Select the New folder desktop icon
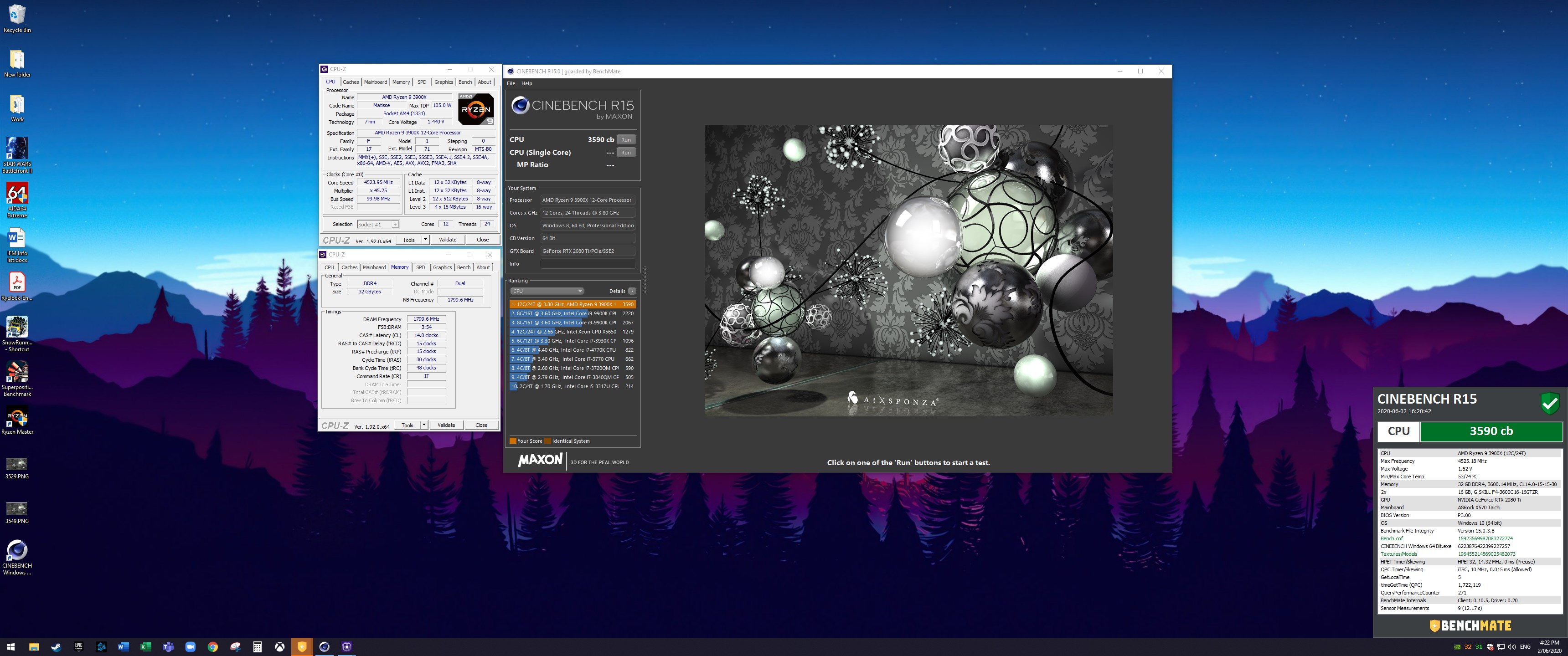Screen dimensions: 1568x656 [x=17, y=63]
